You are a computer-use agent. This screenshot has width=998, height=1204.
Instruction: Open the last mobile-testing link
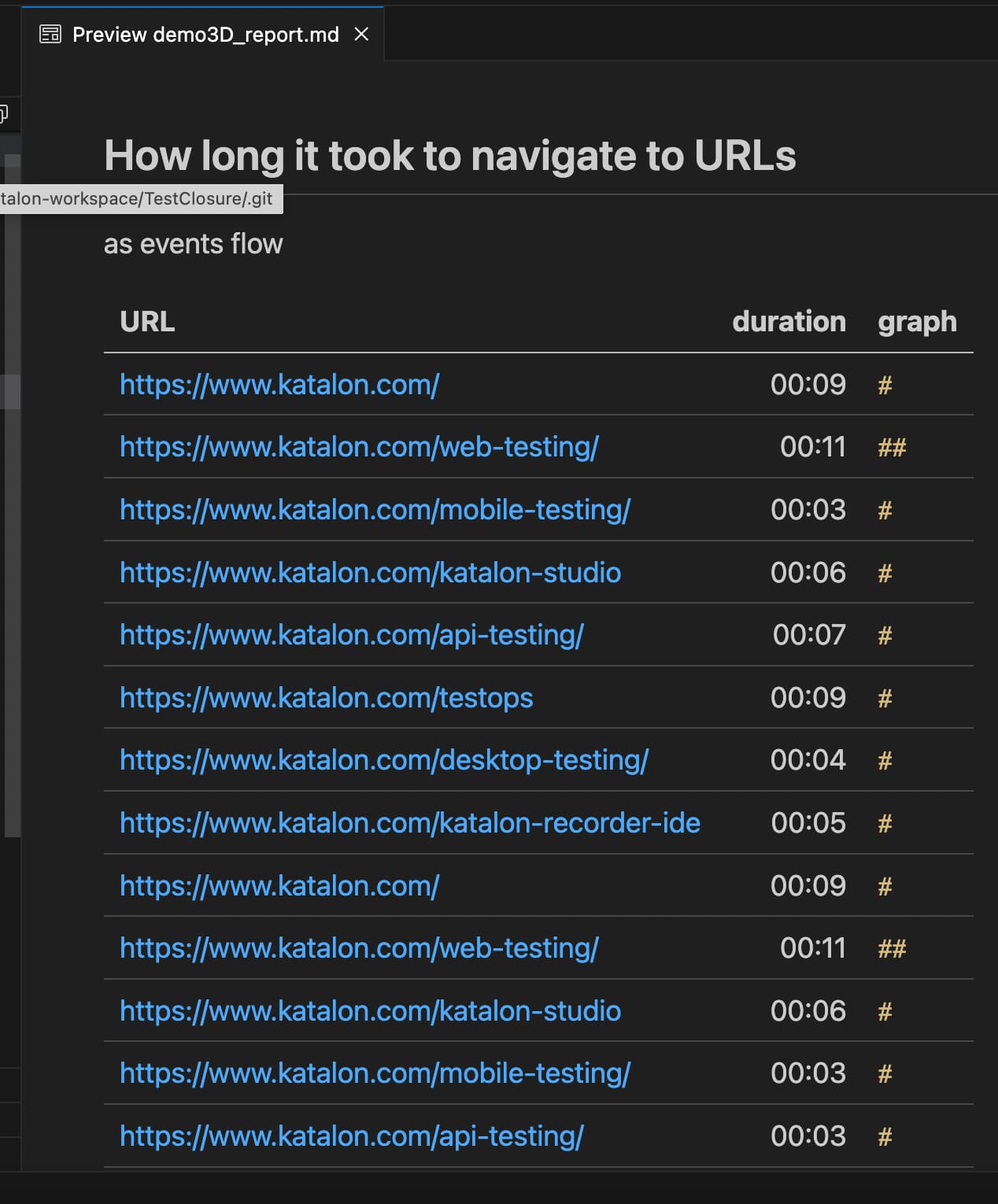375,1073
